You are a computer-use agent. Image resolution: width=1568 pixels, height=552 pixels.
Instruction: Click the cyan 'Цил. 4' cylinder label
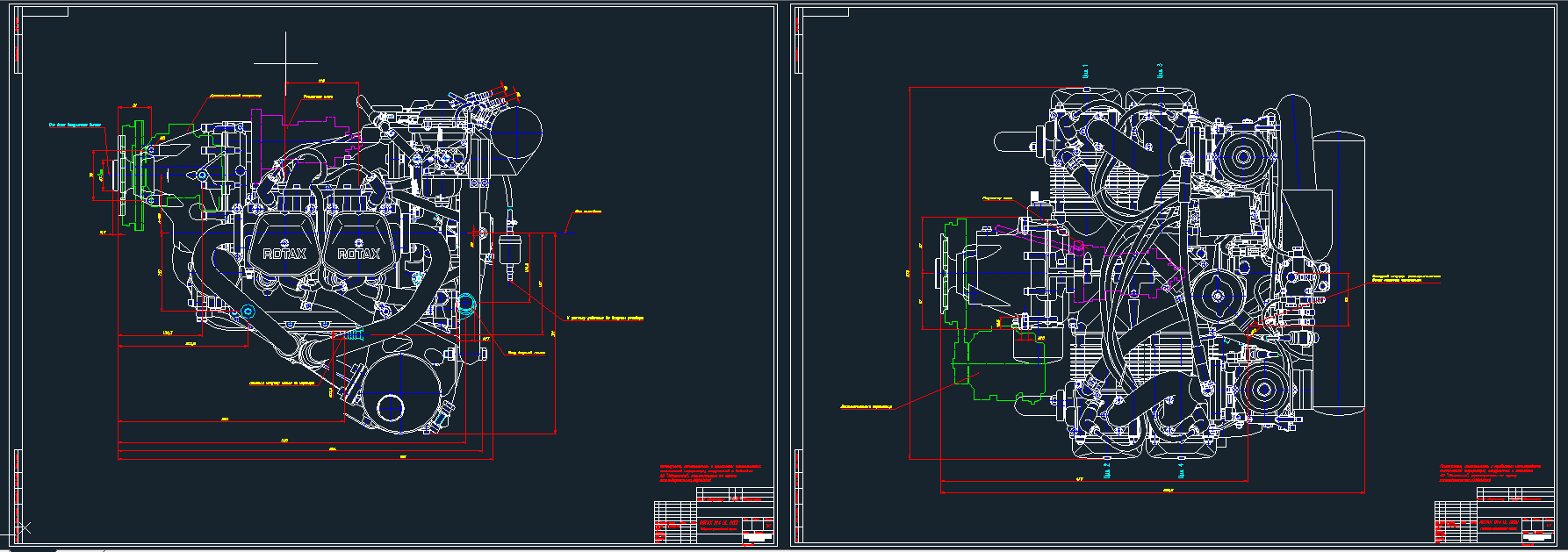coord(1181,469)
